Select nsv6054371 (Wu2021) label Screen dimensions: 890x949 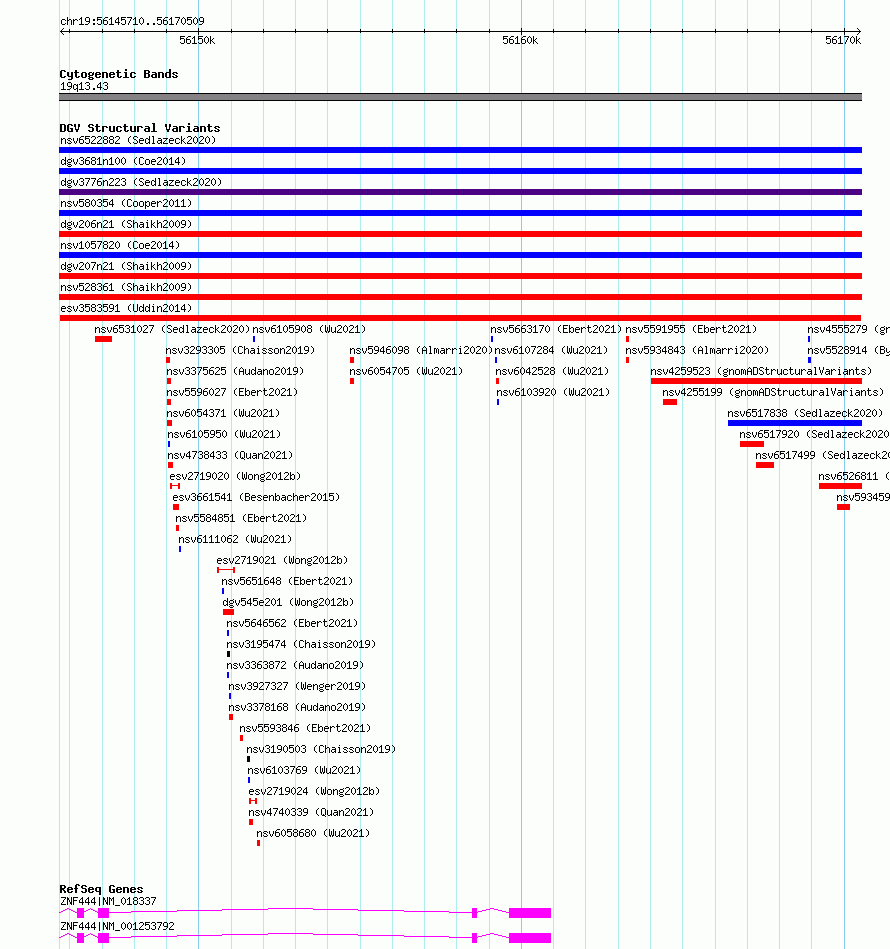[223, 413]
